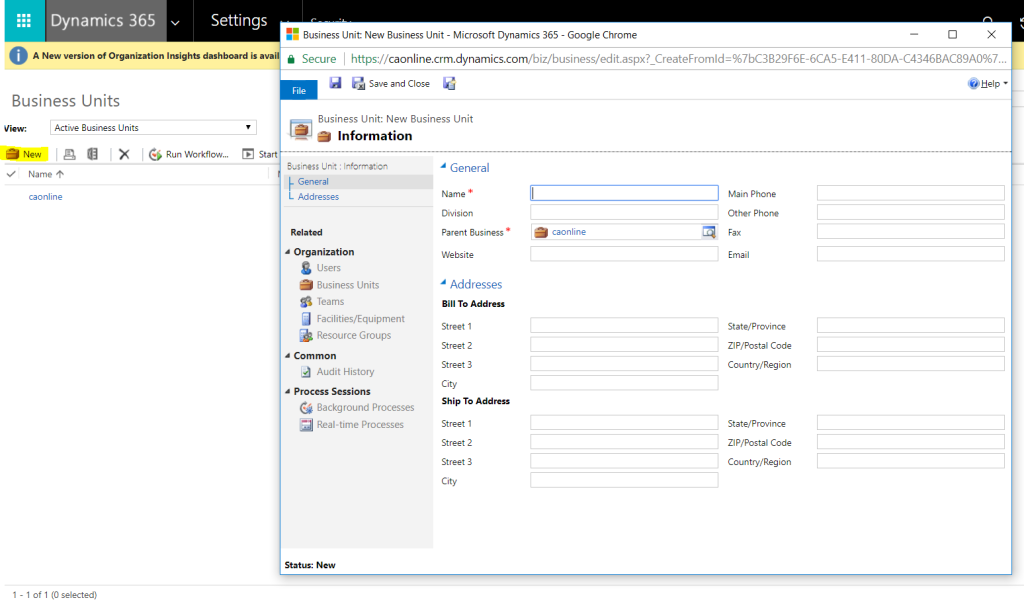1024x600 pixels.
Task: Click the Email input field
Action: 910,254
